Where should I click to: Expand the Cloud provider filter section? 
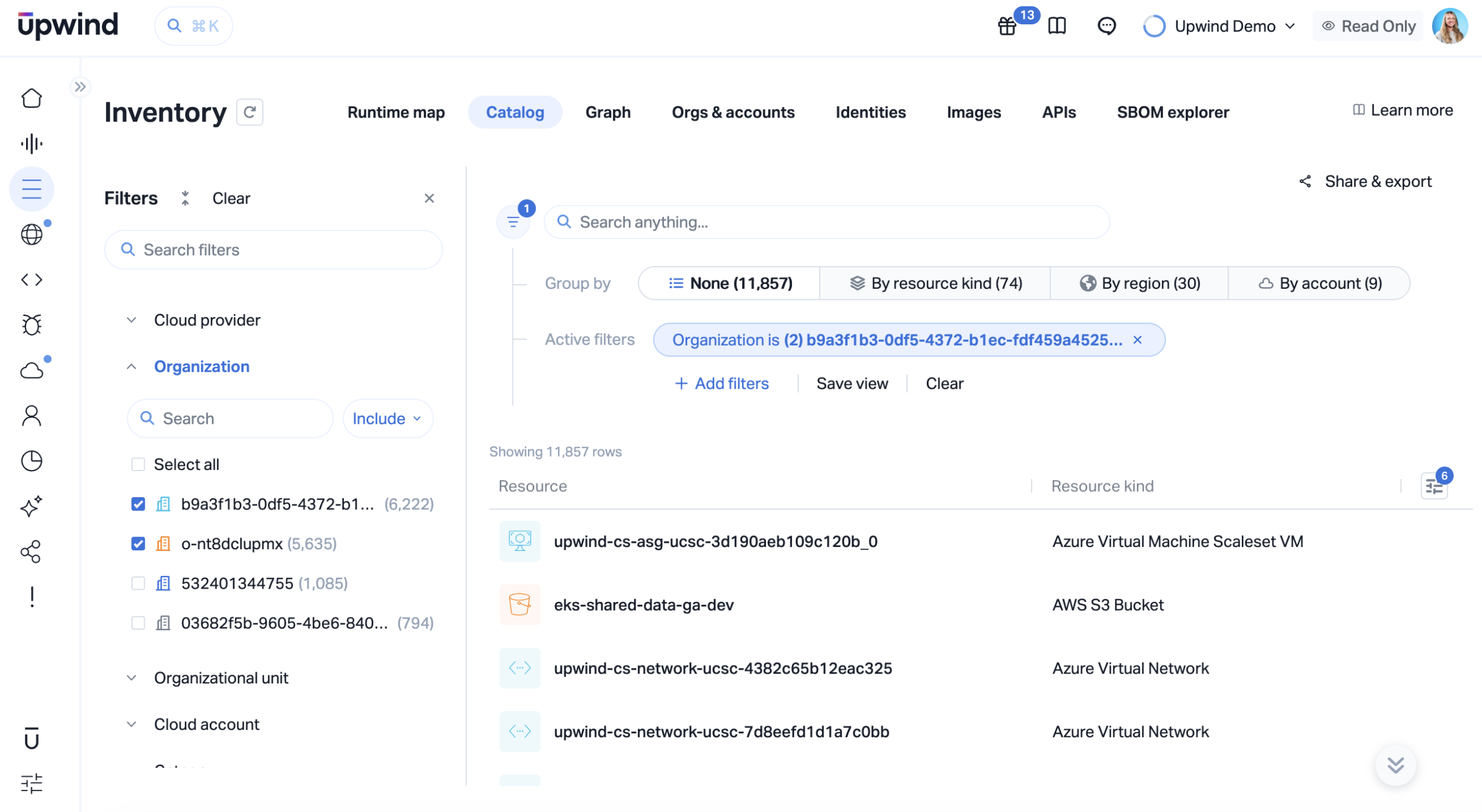tap(207, 320)
